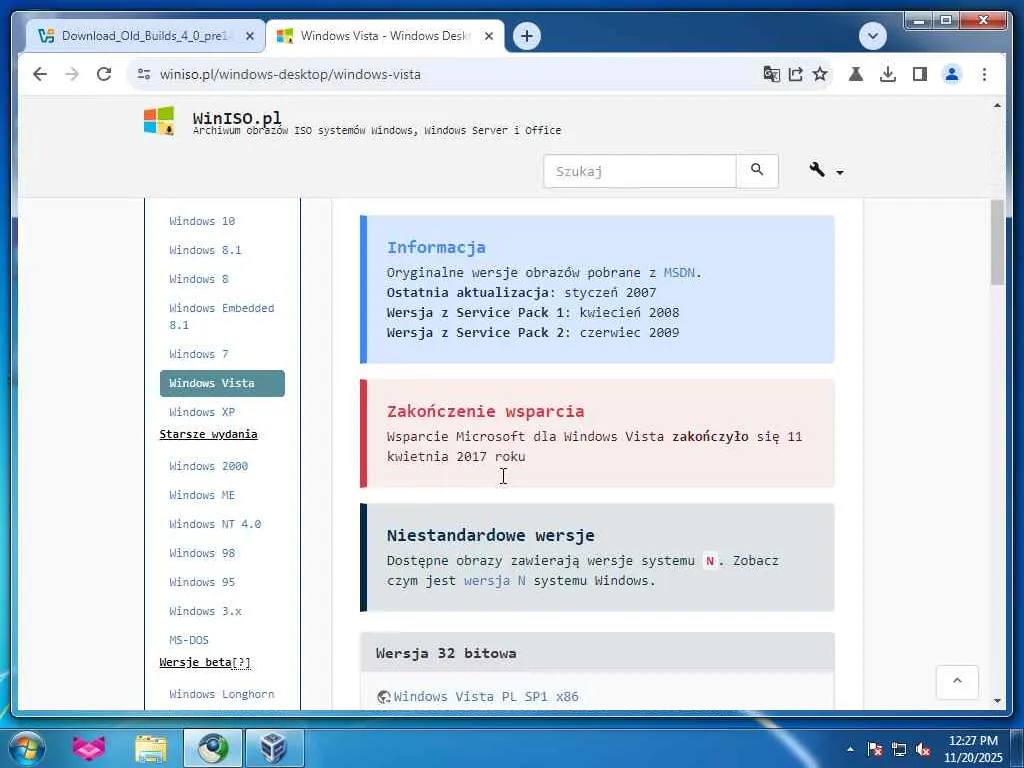Reload the current page
1024x768 pixels.
pos(104,74)
